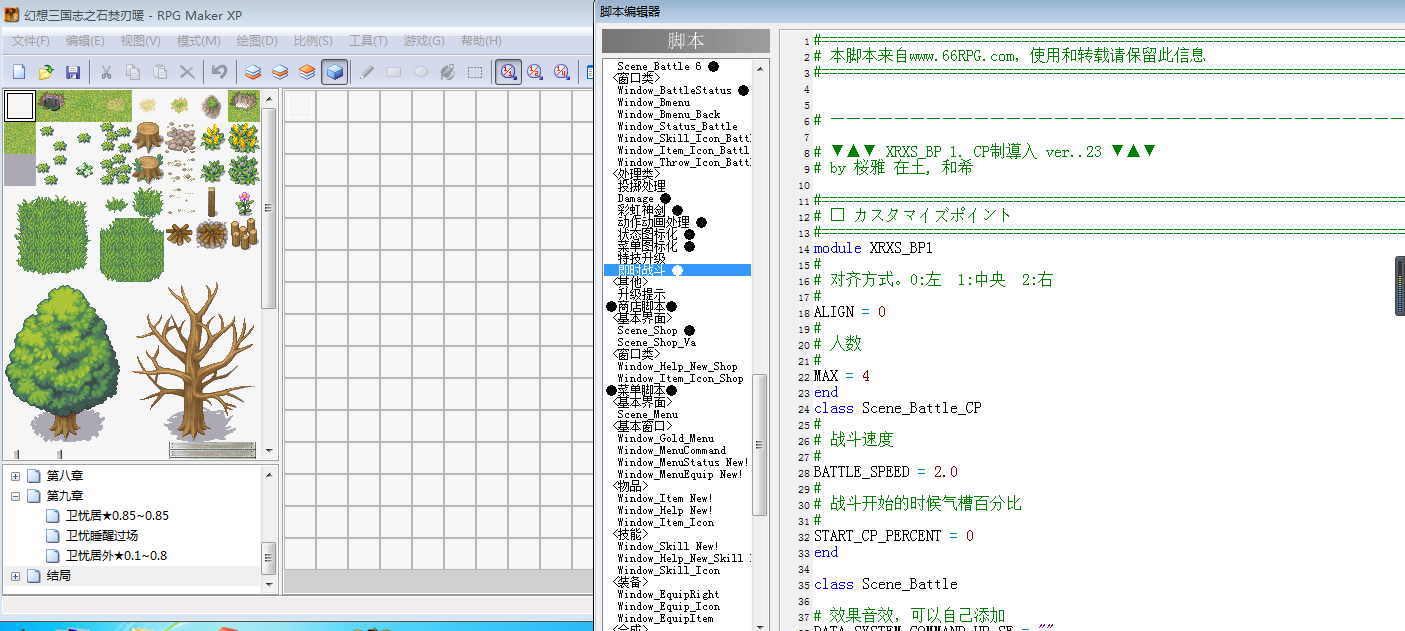Select script Window_Skill New!
This screenshot has width=1405, height=631.
(668, 546)
